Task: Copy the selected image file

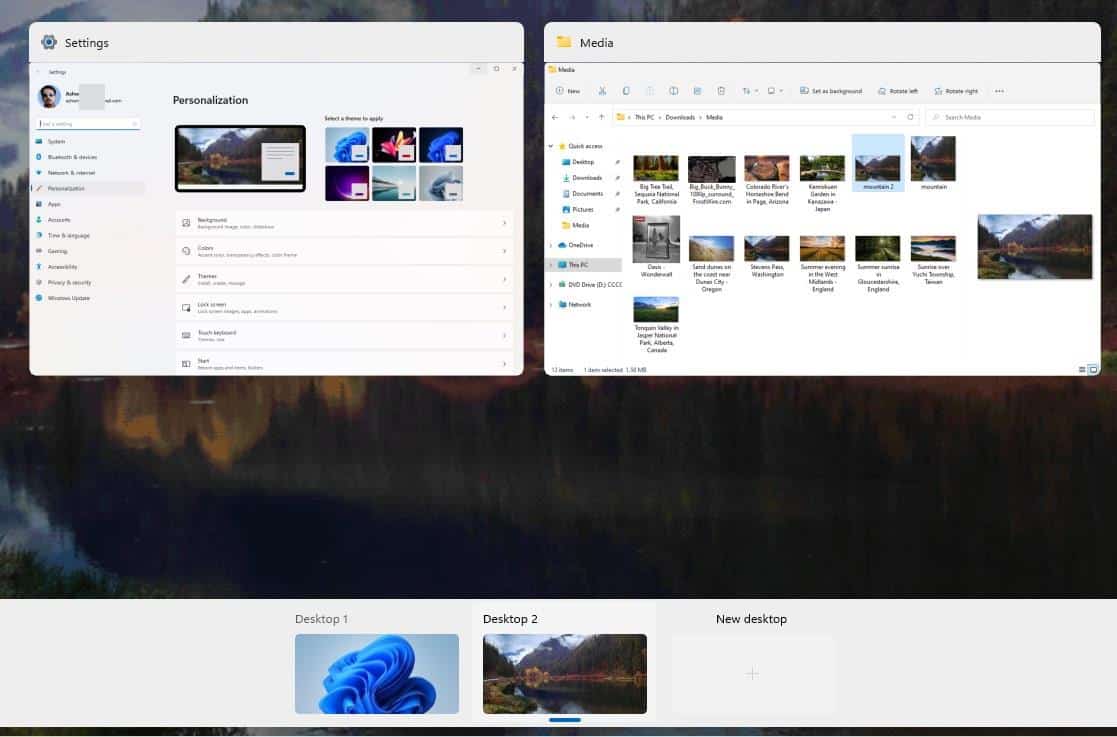Action: click(x=625, y=90)
